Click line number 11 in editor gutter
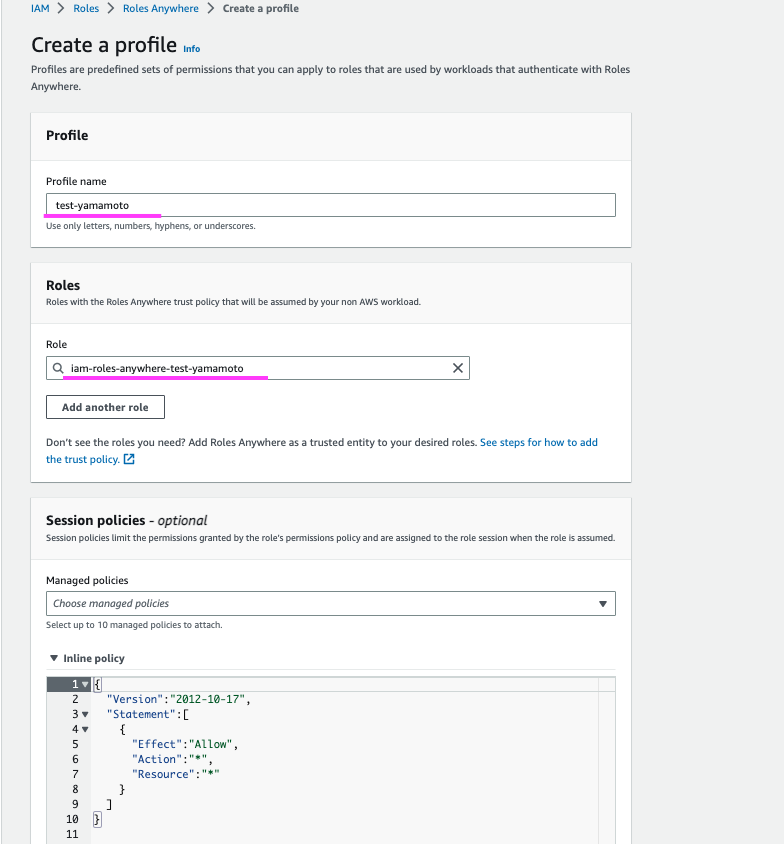 click(72, 834)
